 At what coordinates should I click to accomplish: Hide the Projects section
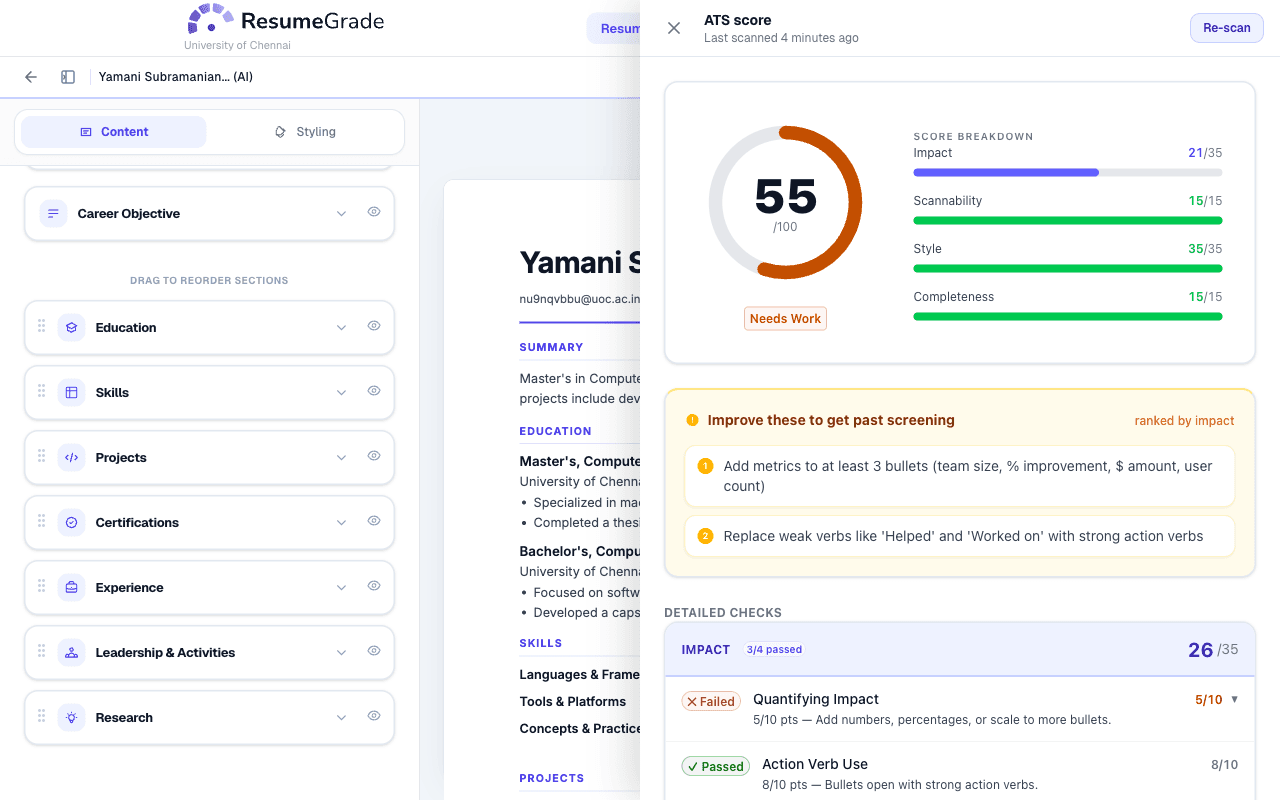[374, 456]
